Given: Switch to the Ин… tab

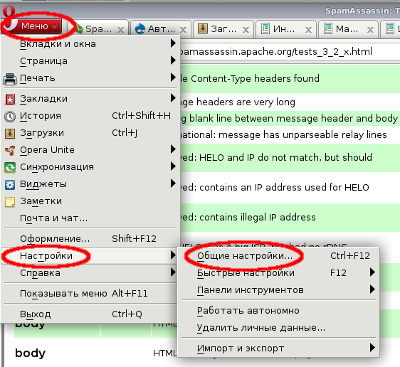Looking at the screenshot, I should pos(286,29).
